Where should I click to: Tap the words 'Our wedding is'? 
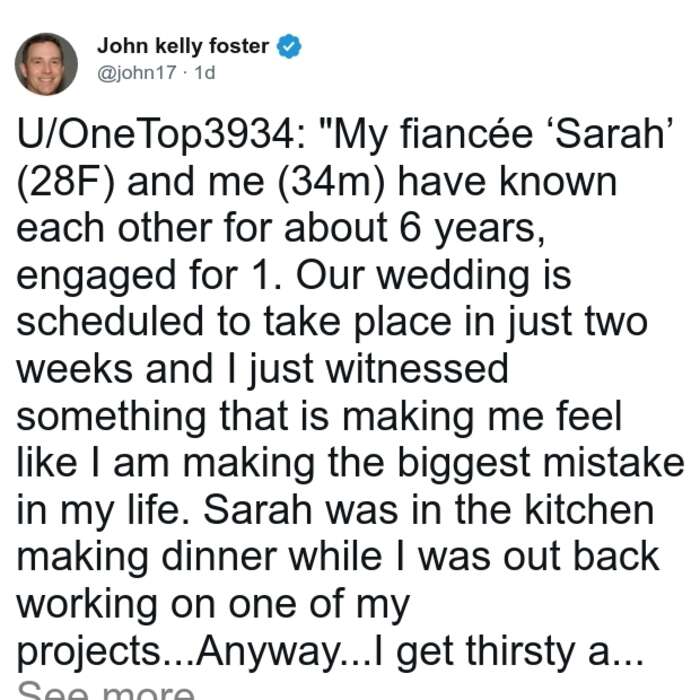(433, 276)
